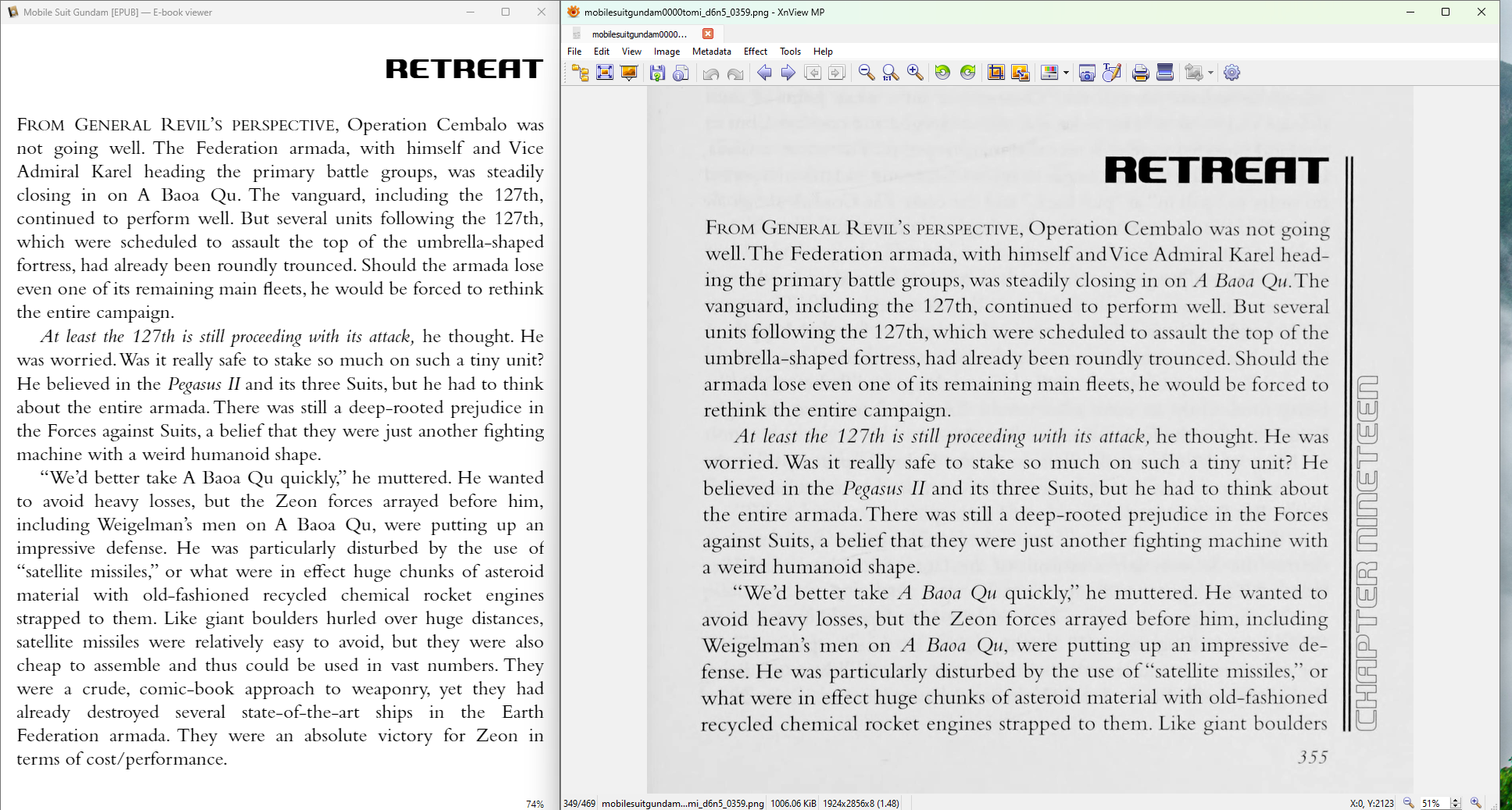Open the View menu in XnView
This screenshot has height=810, width=1512.
[631, 52]
